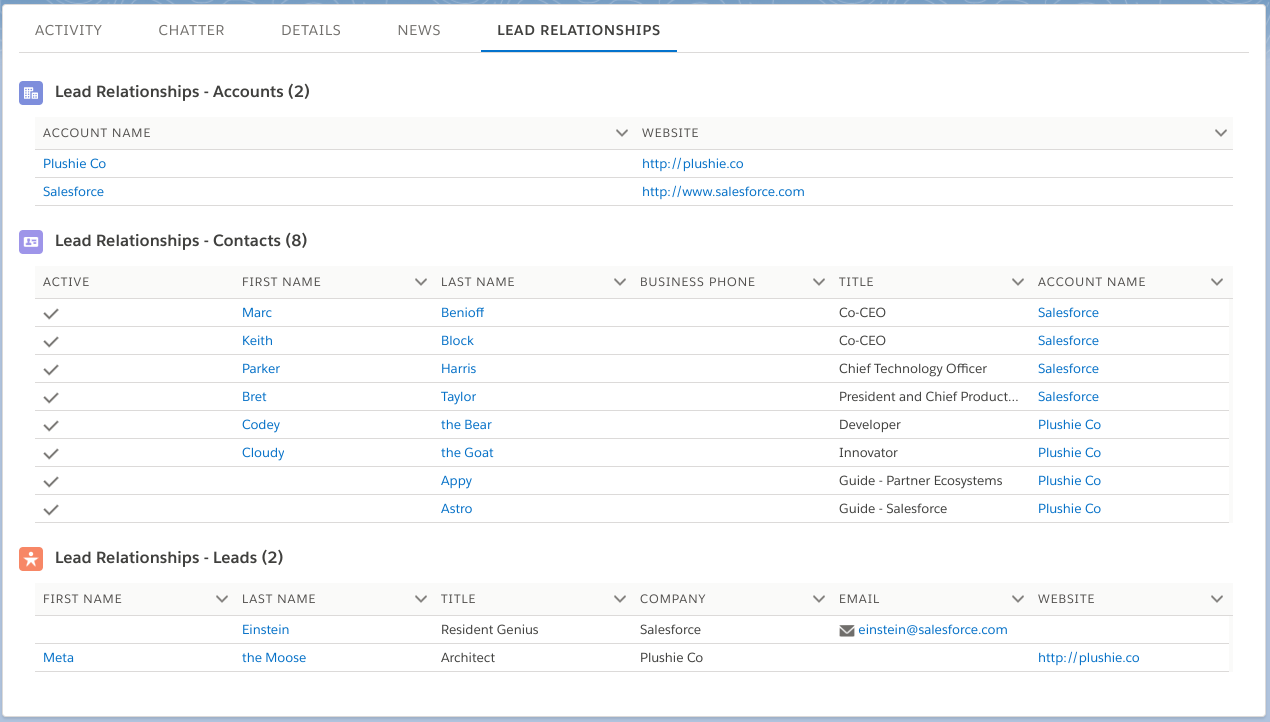
Task: Open contact first name Keith
Action: (x=257, y=341)
